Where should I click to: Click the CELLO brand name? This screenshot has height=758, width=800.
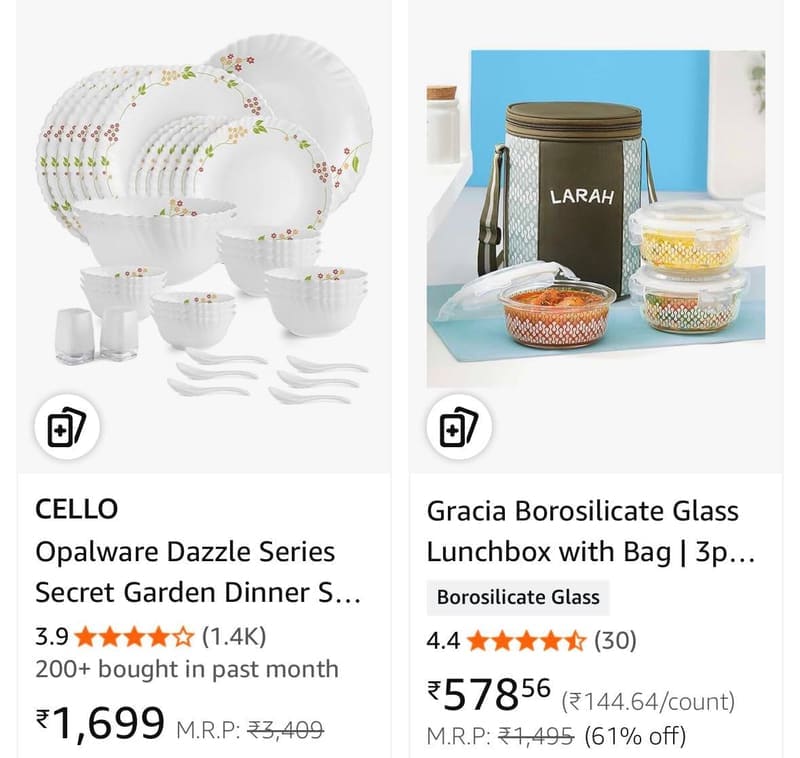pos(77,509)
